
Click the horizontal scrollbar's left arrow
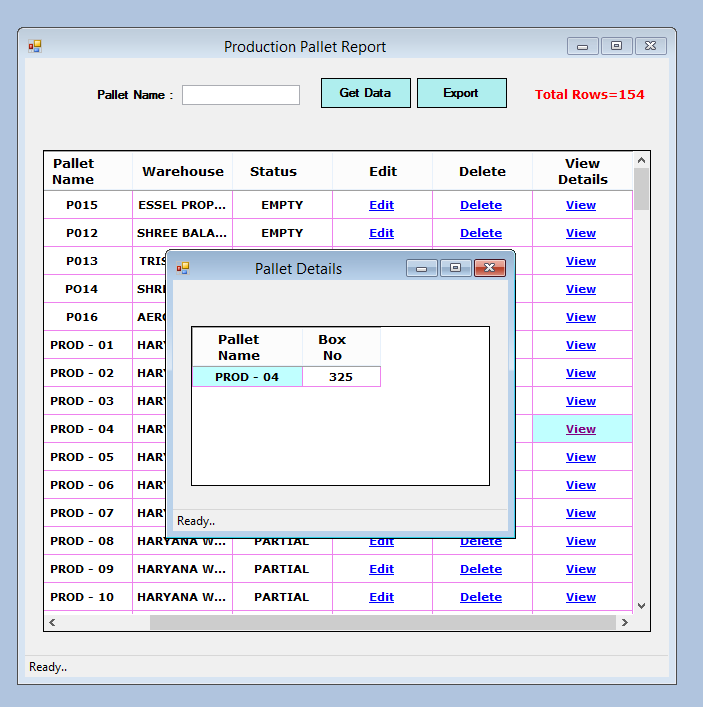pyautogui.click(x=52, y=622)
